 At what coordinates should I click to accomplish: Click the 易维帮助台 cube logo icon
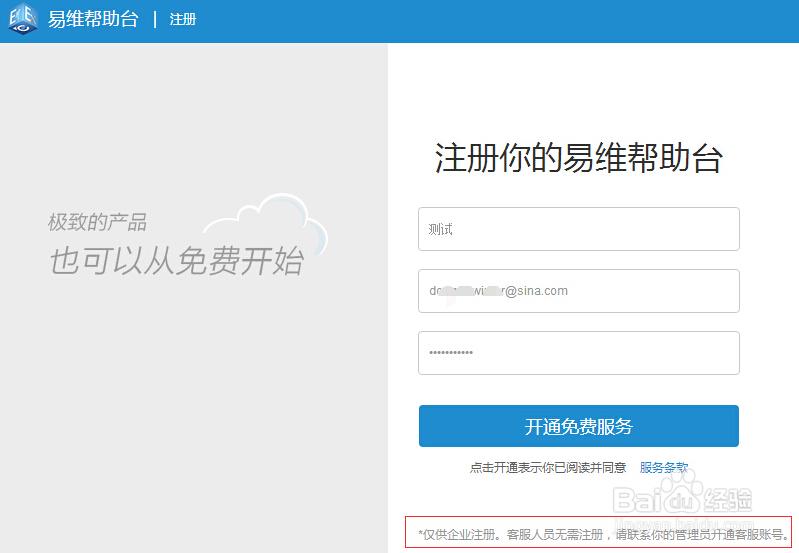pyautogui.click(x=23, y=19)
